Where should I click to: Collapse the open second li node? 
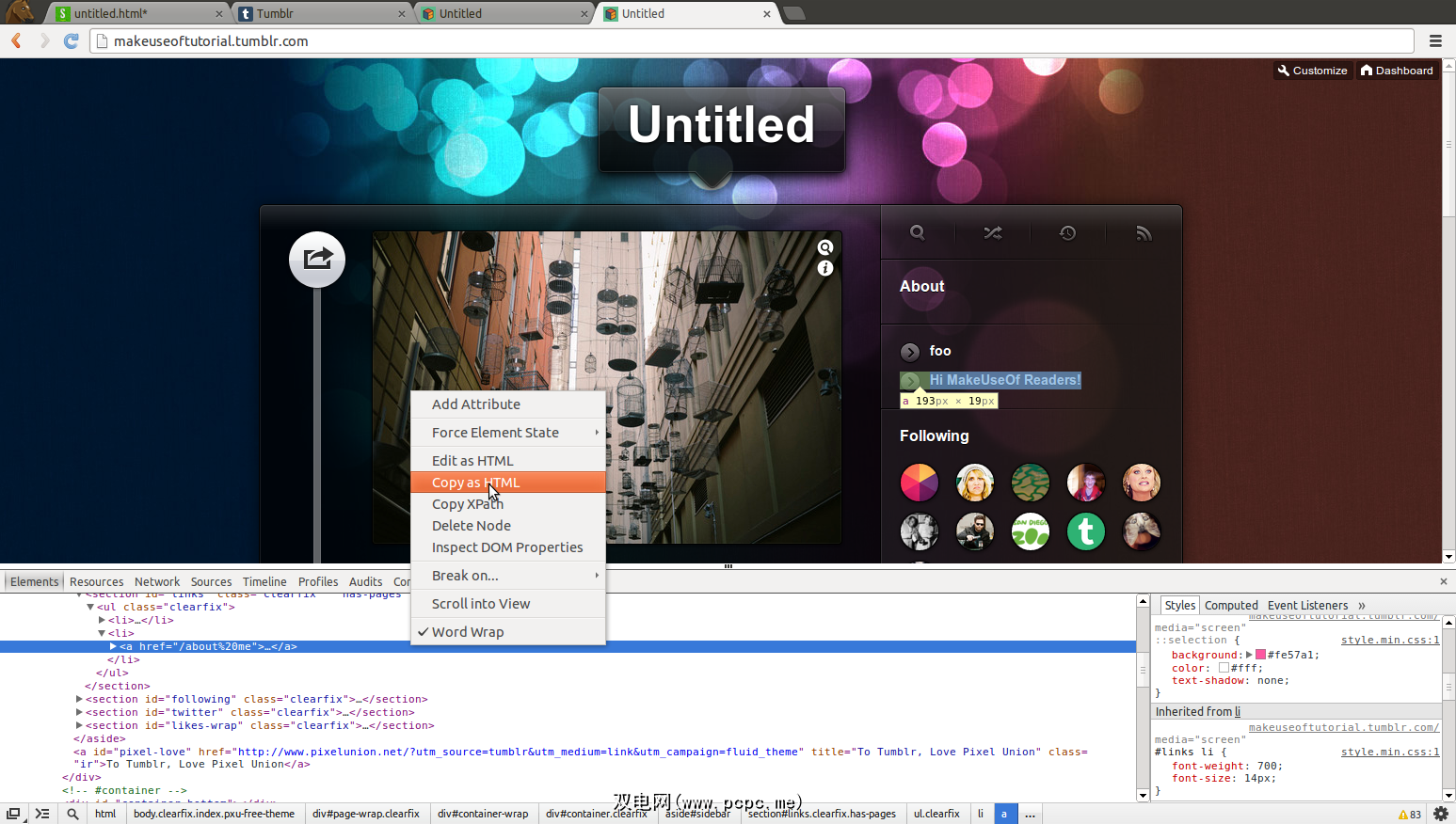point(102,634)
